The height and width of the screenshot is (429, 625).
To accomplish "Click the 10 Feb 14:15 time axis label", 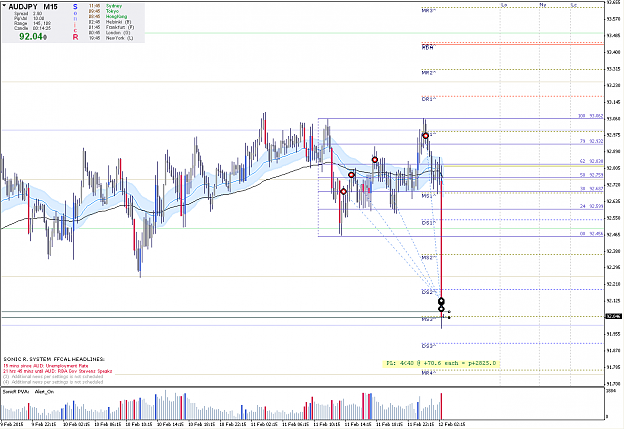I will (170, 424).
